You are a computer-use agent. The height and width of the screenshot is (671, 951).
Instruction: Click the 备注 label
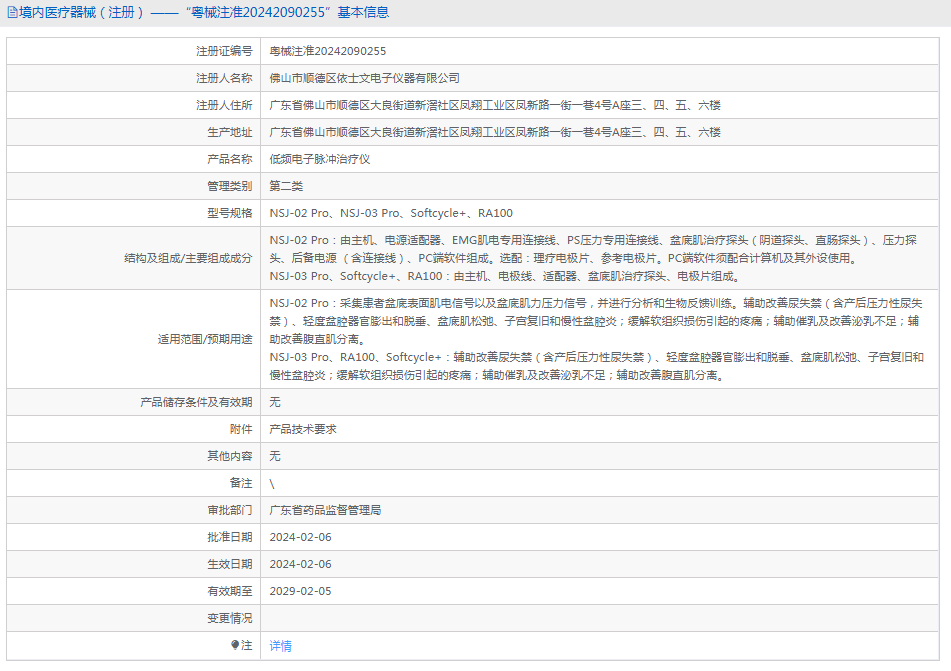[x=241, y=484]
